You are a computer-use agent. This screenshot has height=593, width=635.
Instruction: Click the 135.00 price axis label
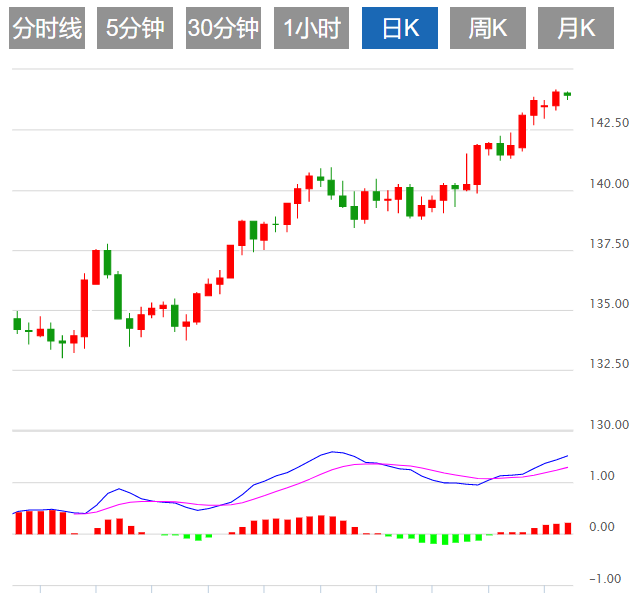[608, 304]
